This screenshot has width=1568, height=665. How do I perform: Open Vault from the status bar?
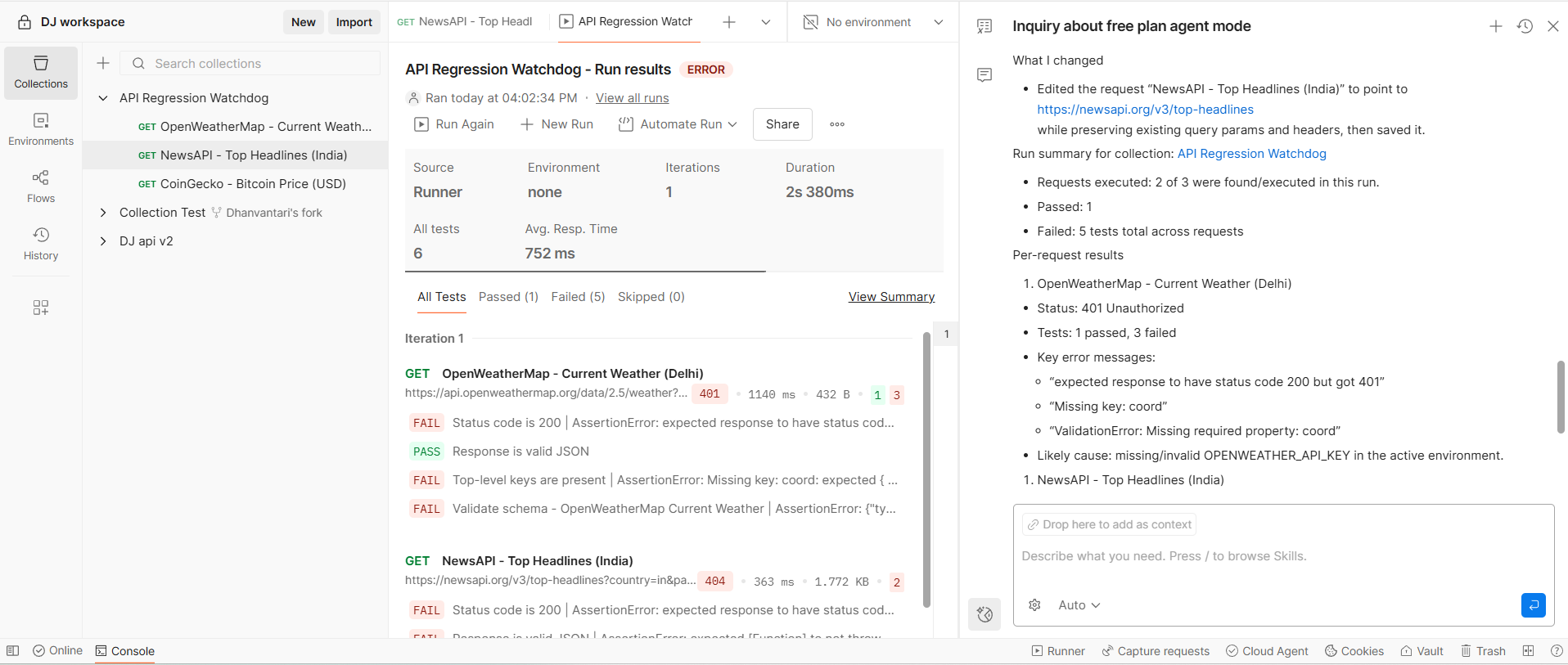1422,651
